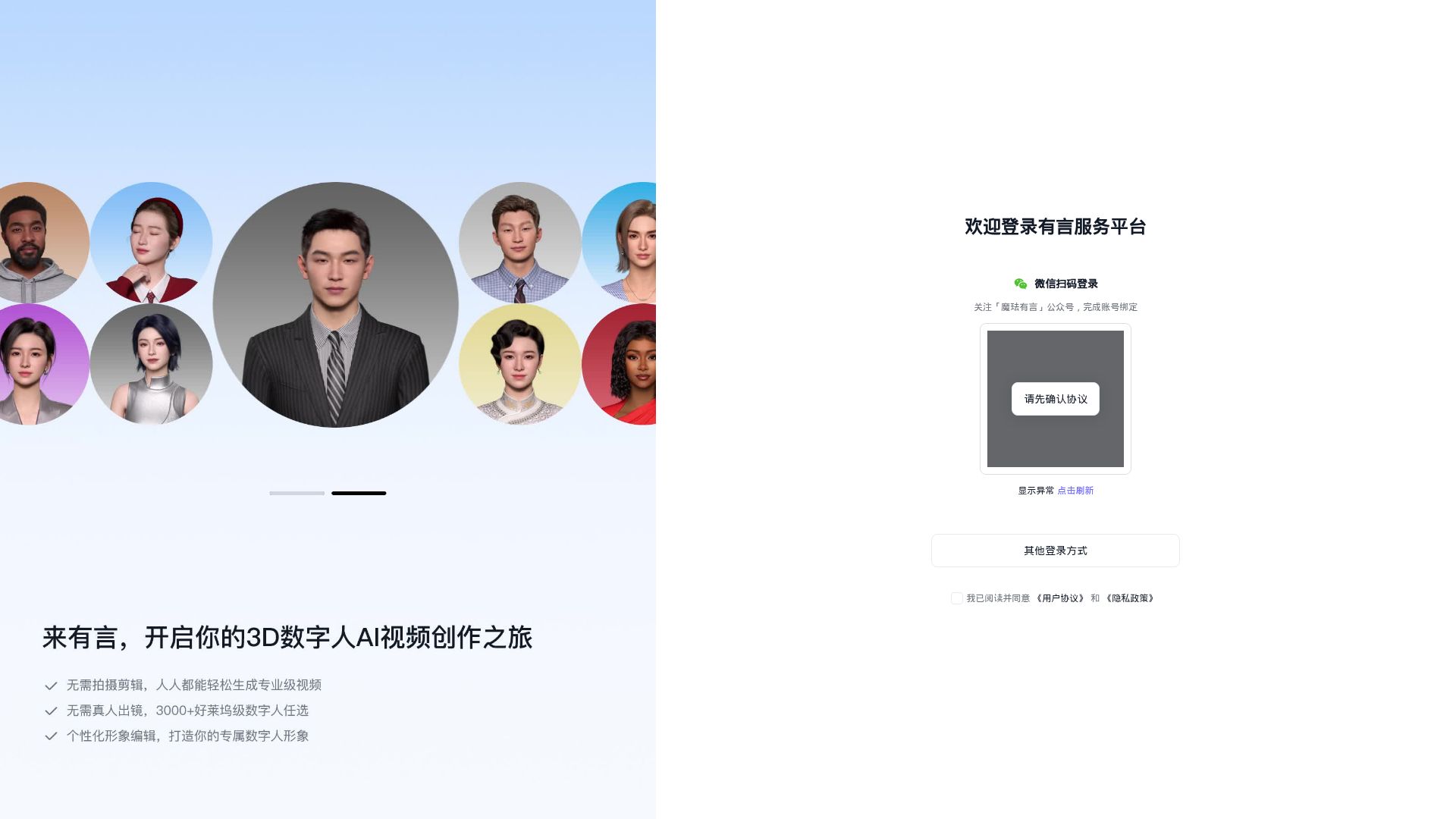The image size is (1456, 819).
Task: Select the first carousel indicator bar
Action: (x=297, y=493)
